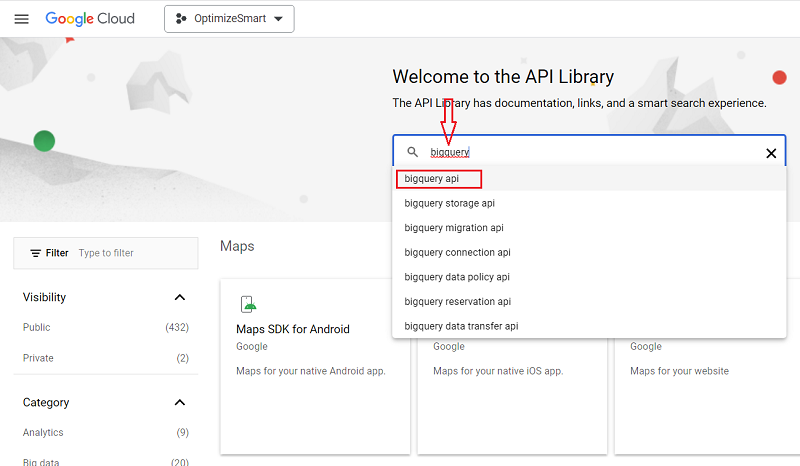Click the Maps SDK for Android icon
Screen dimensions: 800x466
(248, 304)
